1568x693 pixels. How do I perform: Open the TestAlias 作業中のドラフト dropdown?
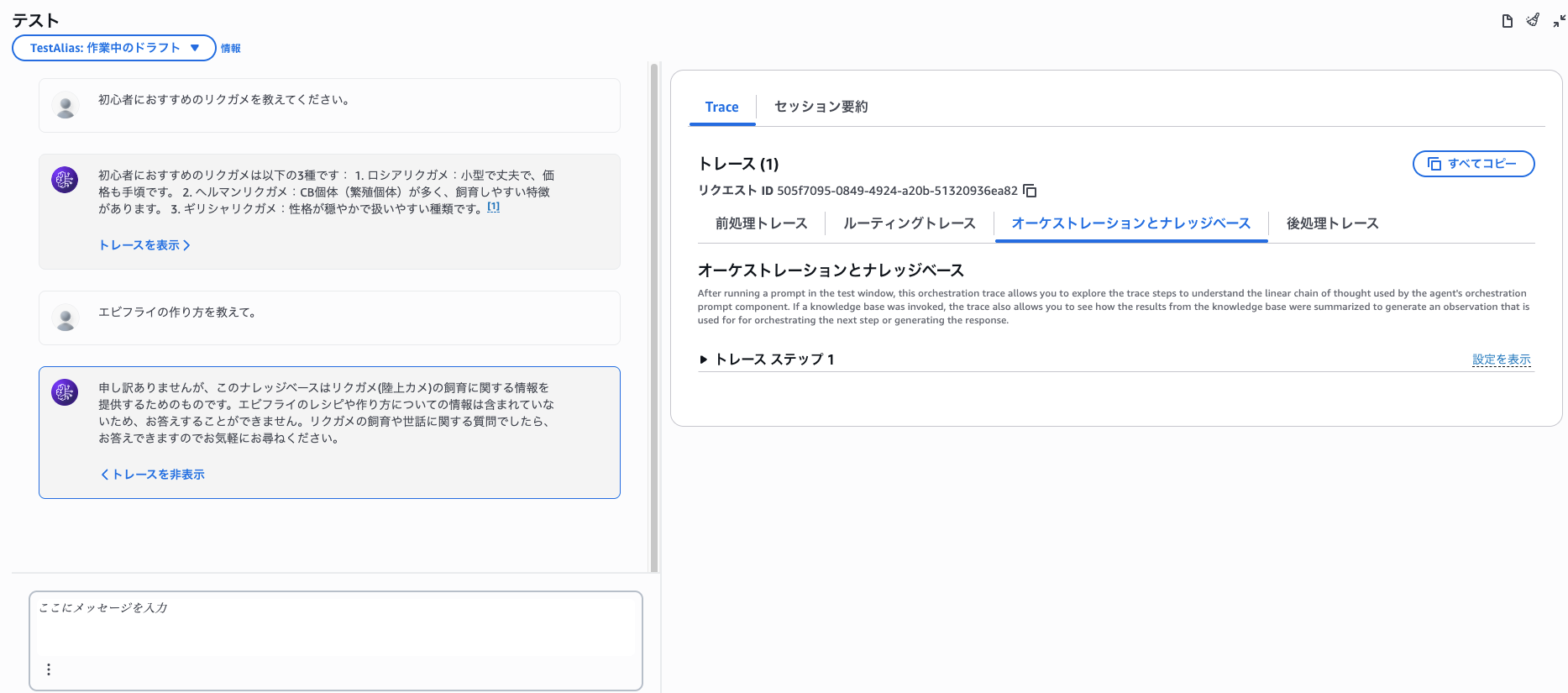click(114, 48)
